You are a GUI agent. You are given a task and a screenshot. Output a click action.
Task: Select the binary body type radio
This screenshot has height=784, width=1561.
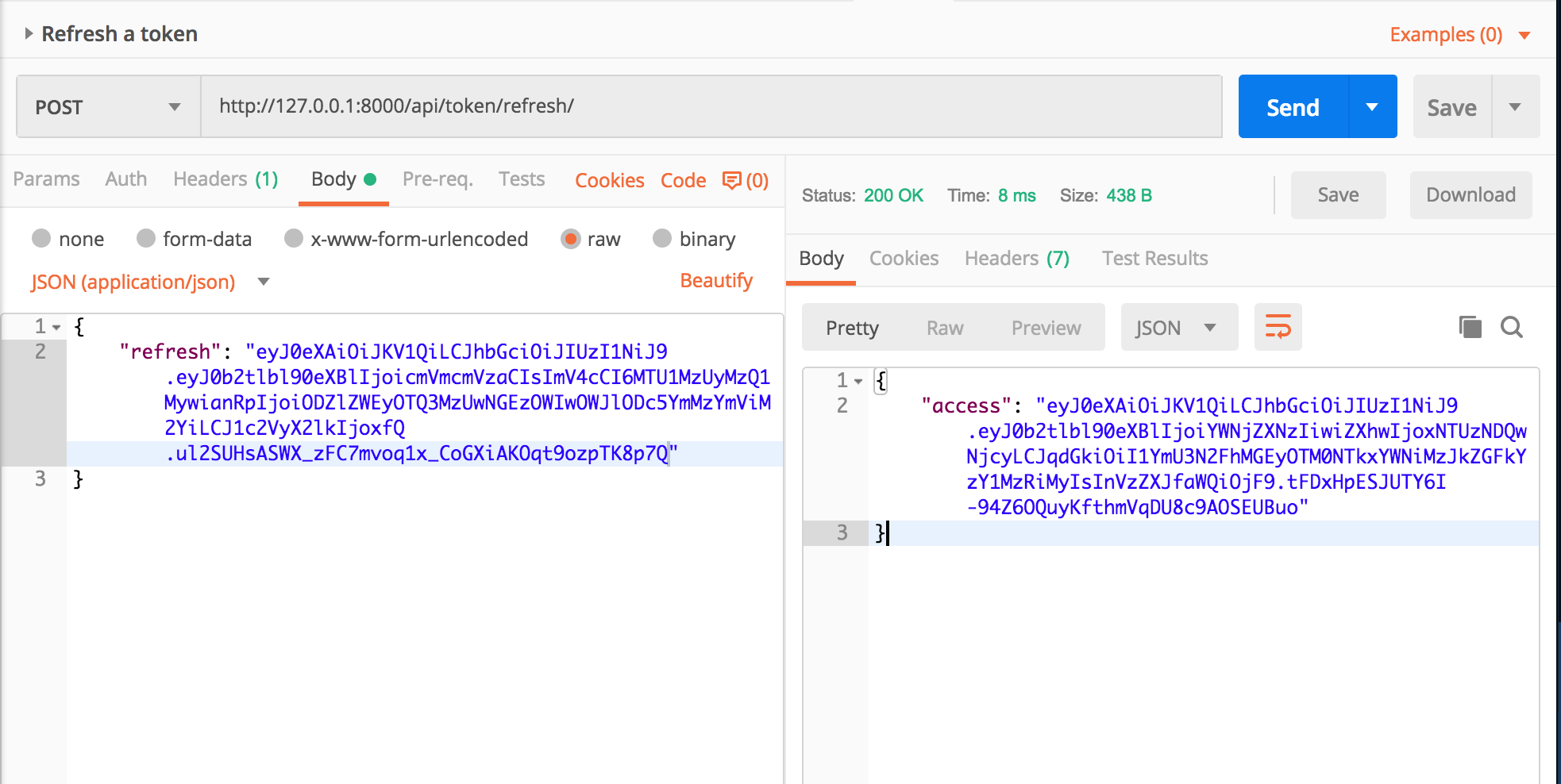(662, 238)
